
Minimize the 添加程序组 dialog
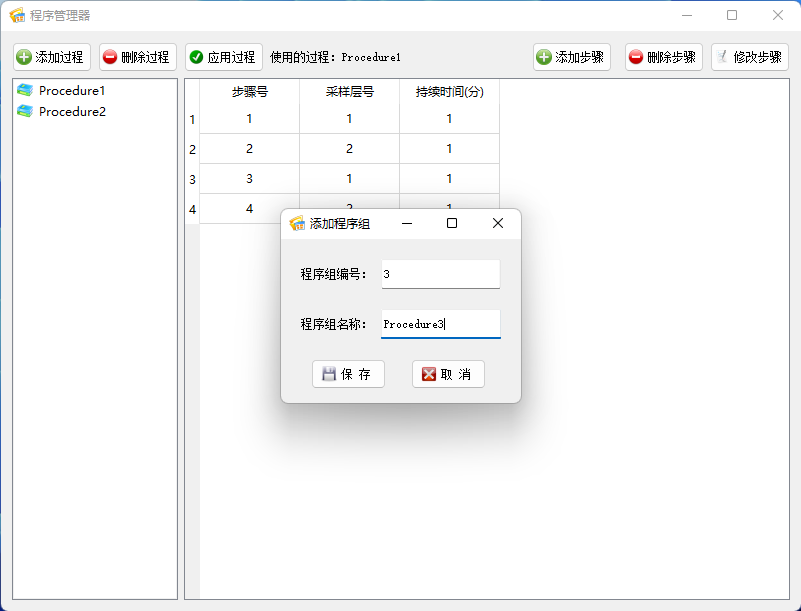(x=407, y=223)
